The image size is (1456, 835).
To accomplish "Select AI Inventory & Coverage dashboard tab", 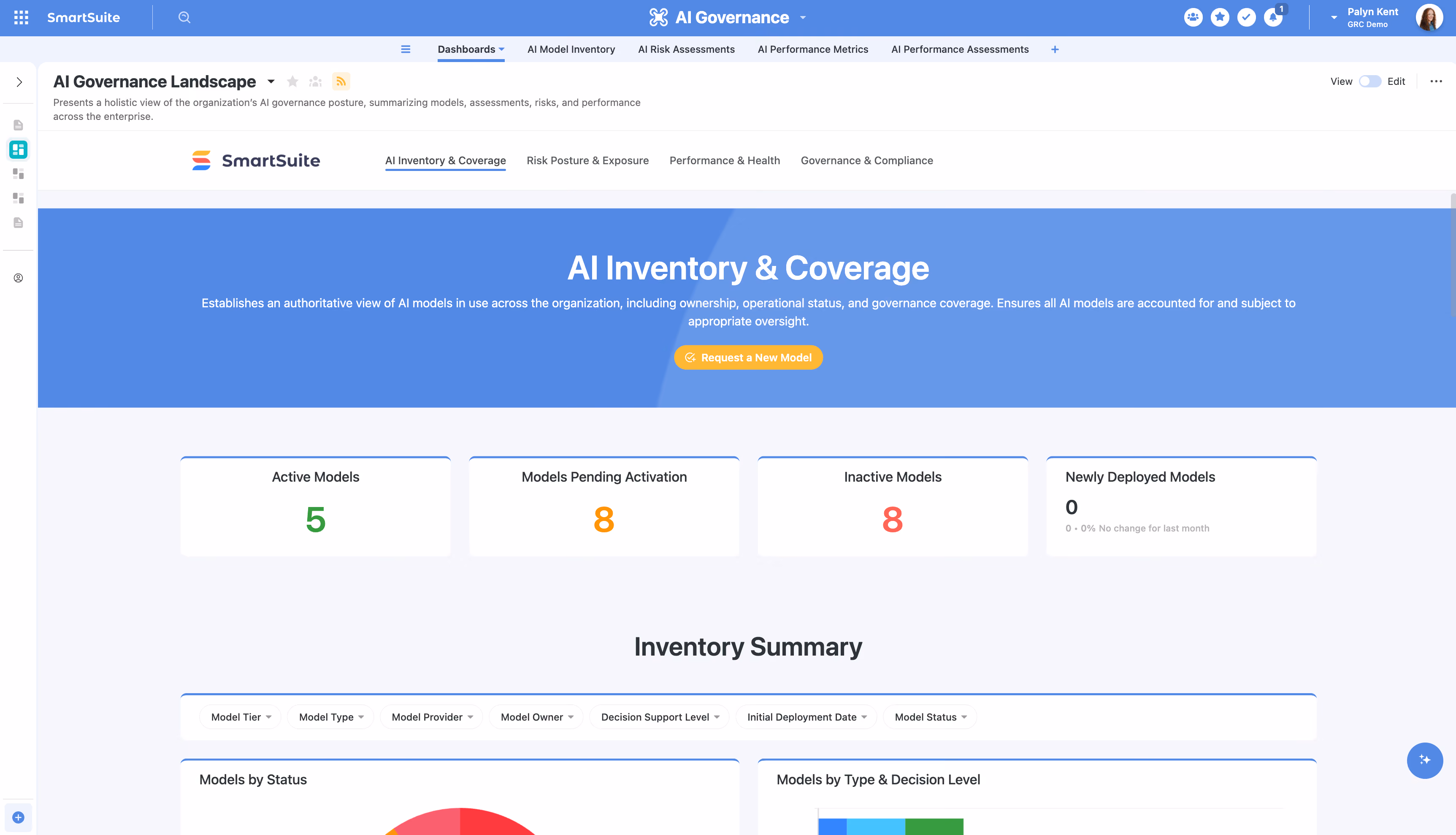I will click(445, 160).
